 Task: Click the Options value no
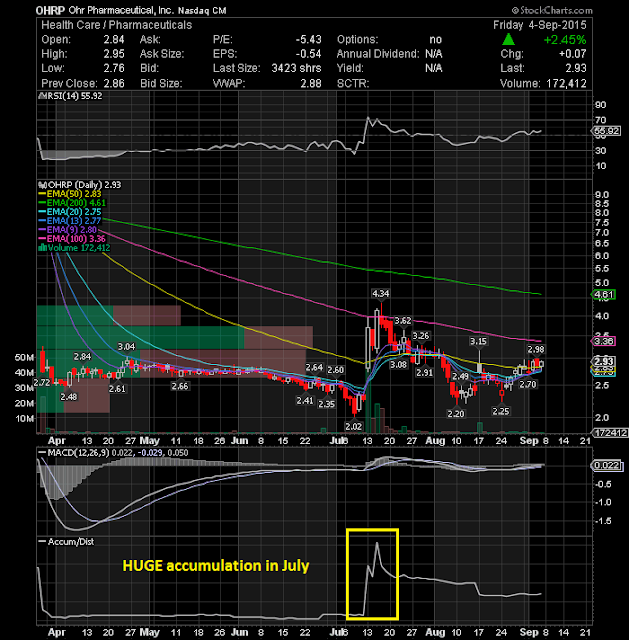pos(435,39)
